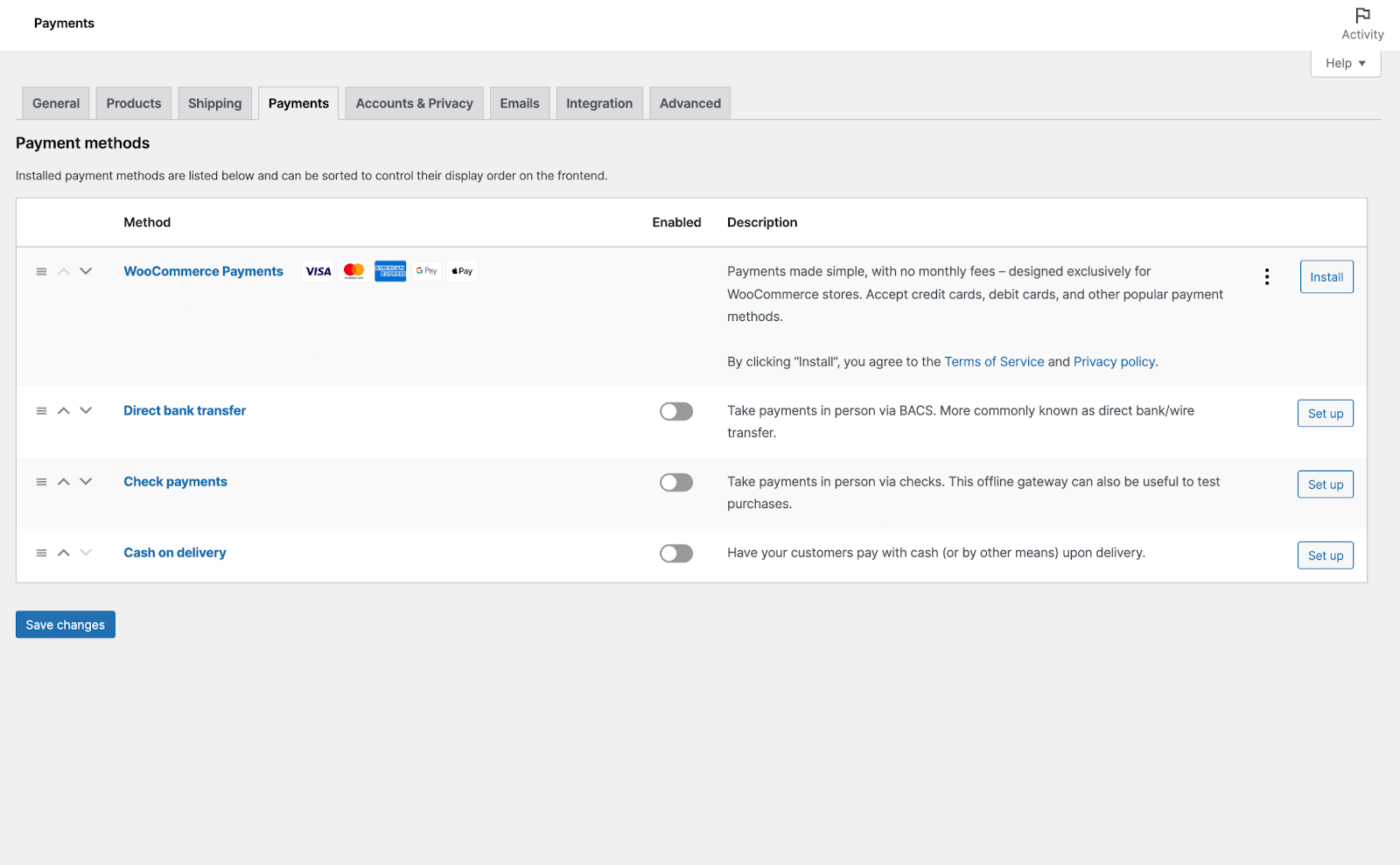Open the Cash on delivery method link
The image size is (1400, 865).
[175, 553]
